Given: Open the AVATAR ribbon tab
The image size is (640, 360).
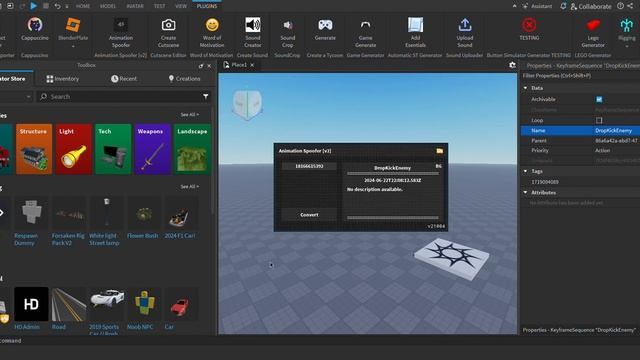Looking at the screenshot, I should pyautogui.click(x=135, y=6).
